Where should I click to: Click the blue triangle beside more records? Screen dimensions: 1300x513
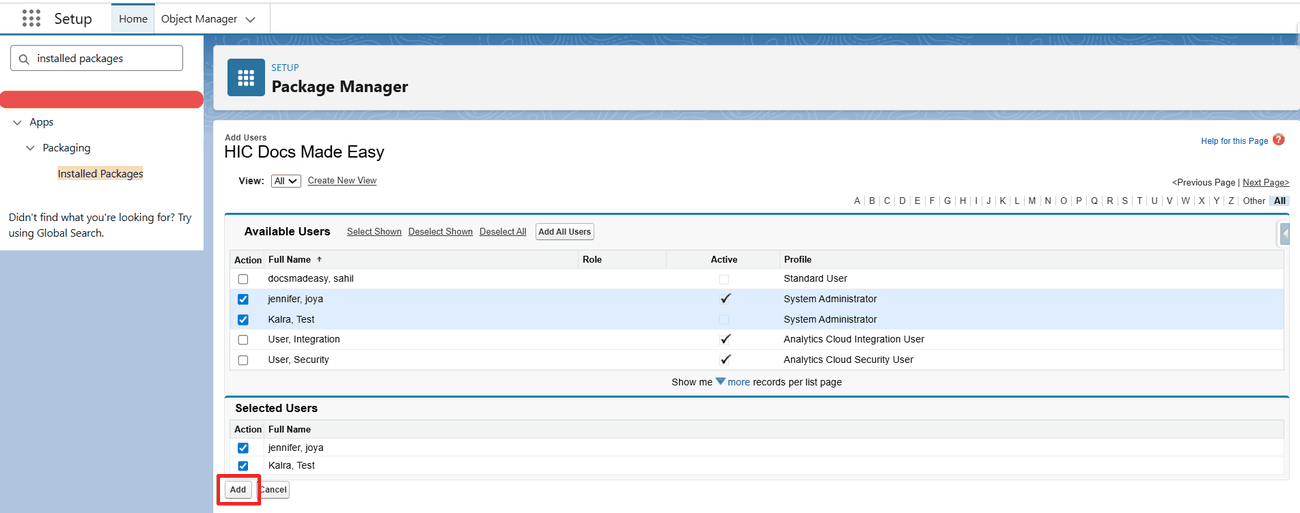[x=720, y=382]
